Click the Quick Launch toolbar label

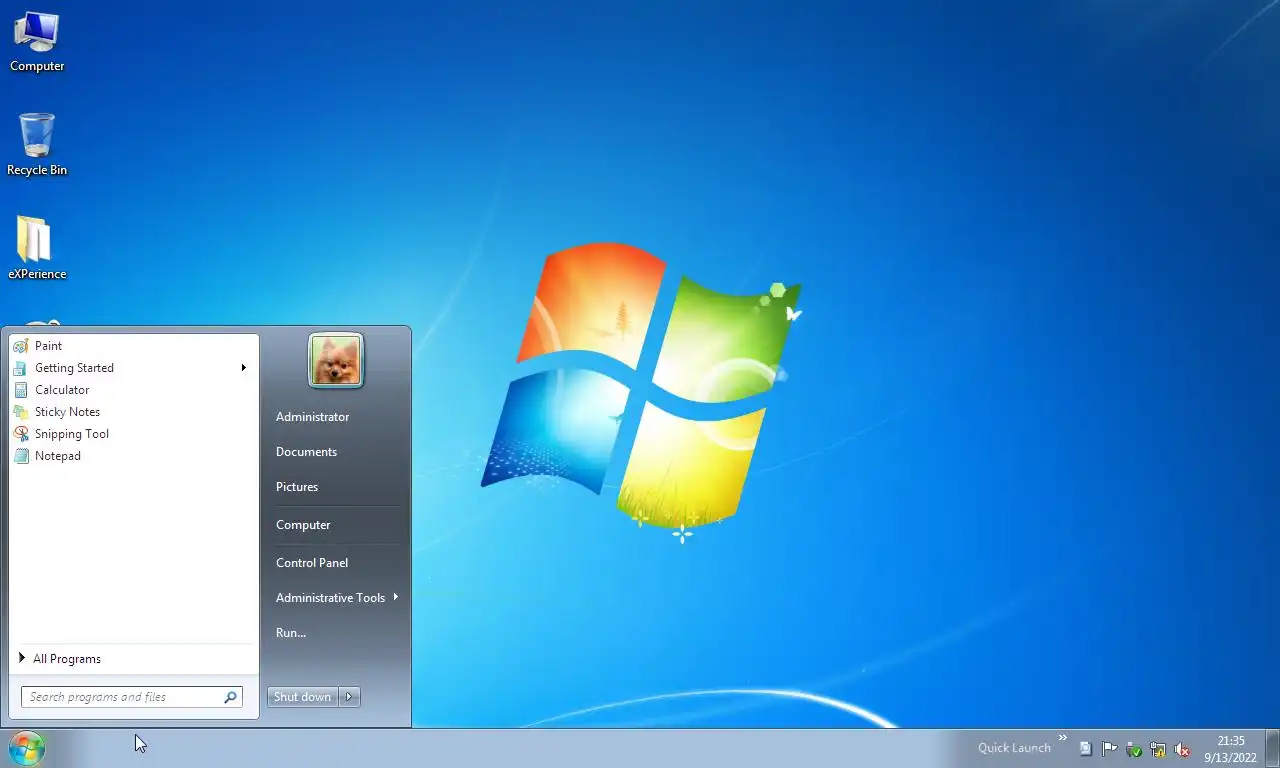point(1014,748)
